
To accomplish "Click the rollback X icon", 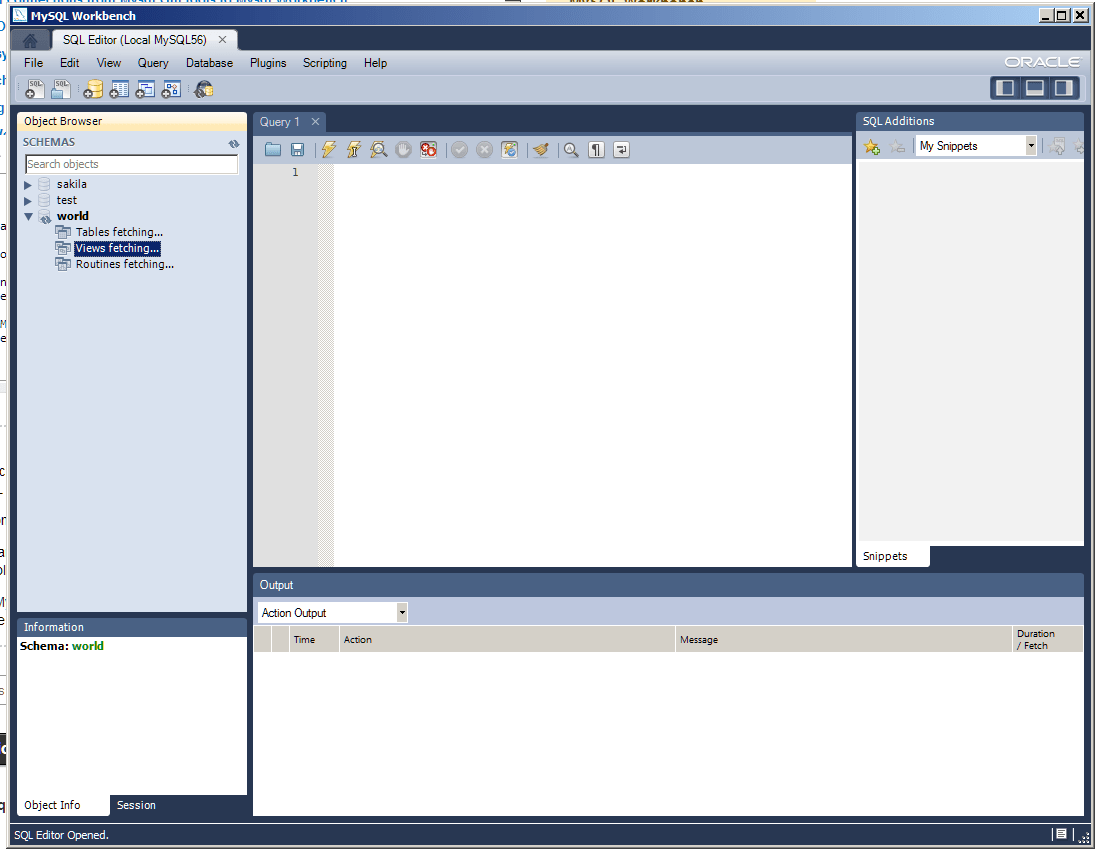I will [x=485, y=149].
